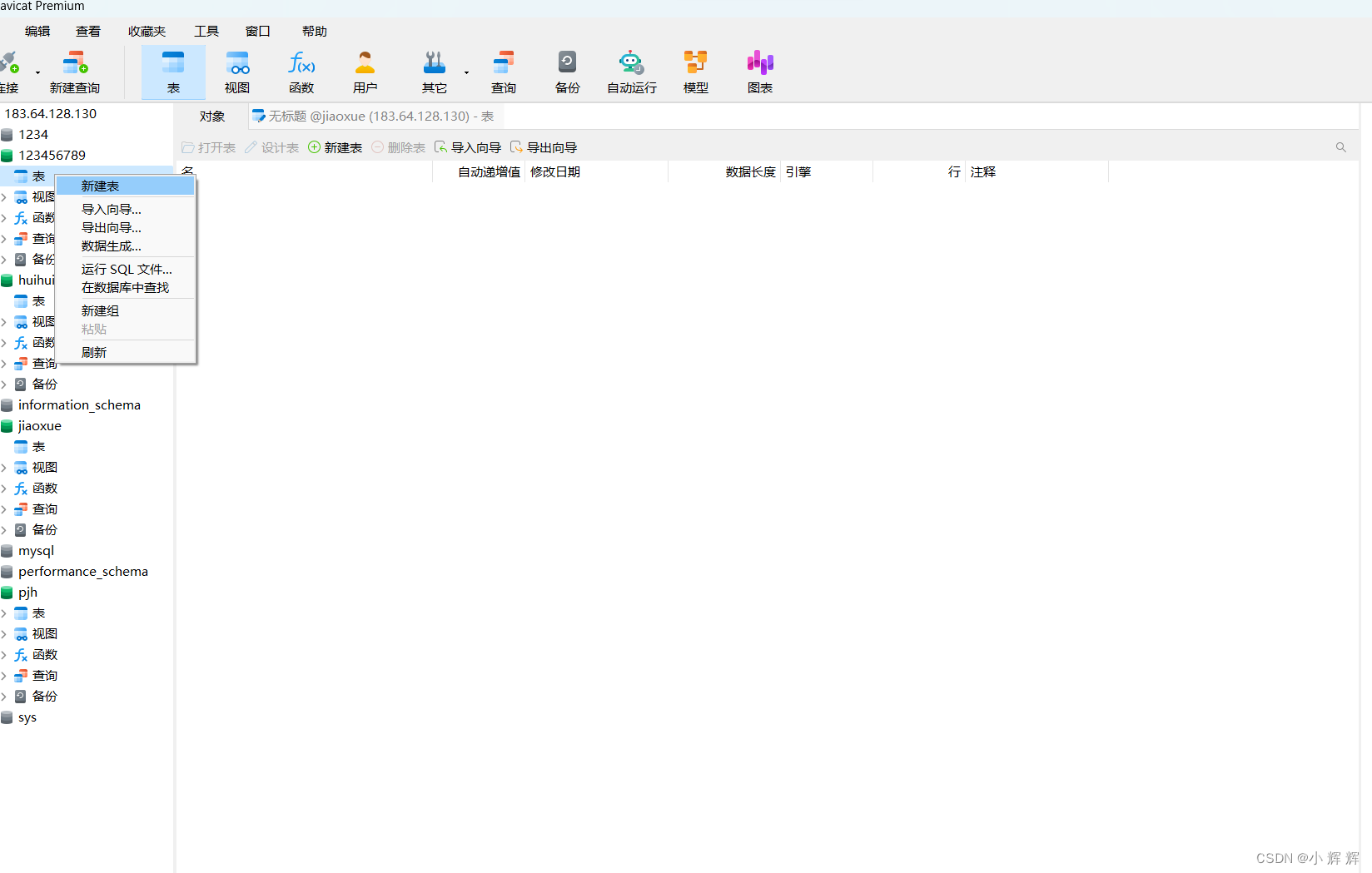Open the 帮助 menu in the menu bar
The height and width of the screenshot is (873, 1372).
(315, 32)
